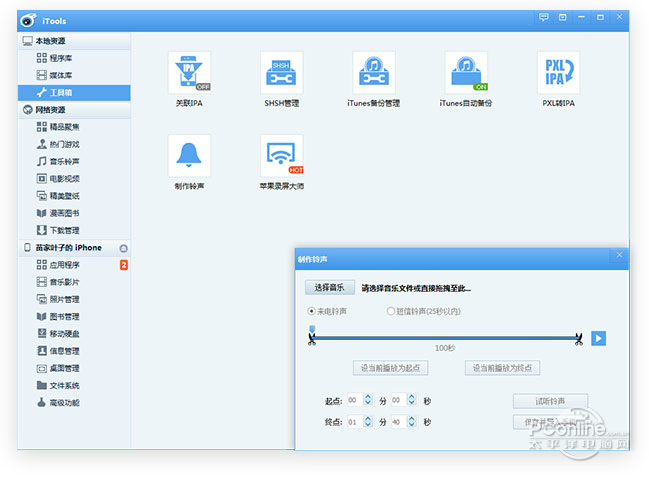Open 漫画图书 in sidebar
Viewport: 649px width, 480px height.
pos(74,213)
